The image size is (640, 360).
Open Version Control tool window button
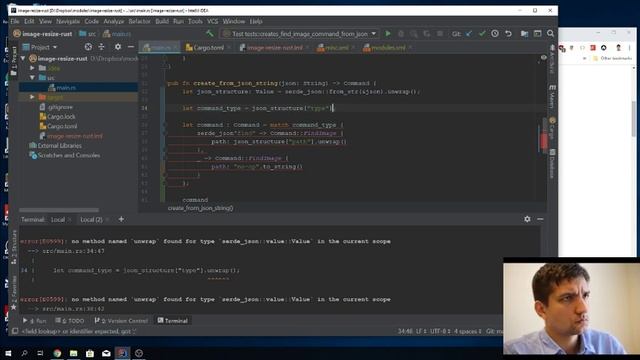click(x=121, y=321)
